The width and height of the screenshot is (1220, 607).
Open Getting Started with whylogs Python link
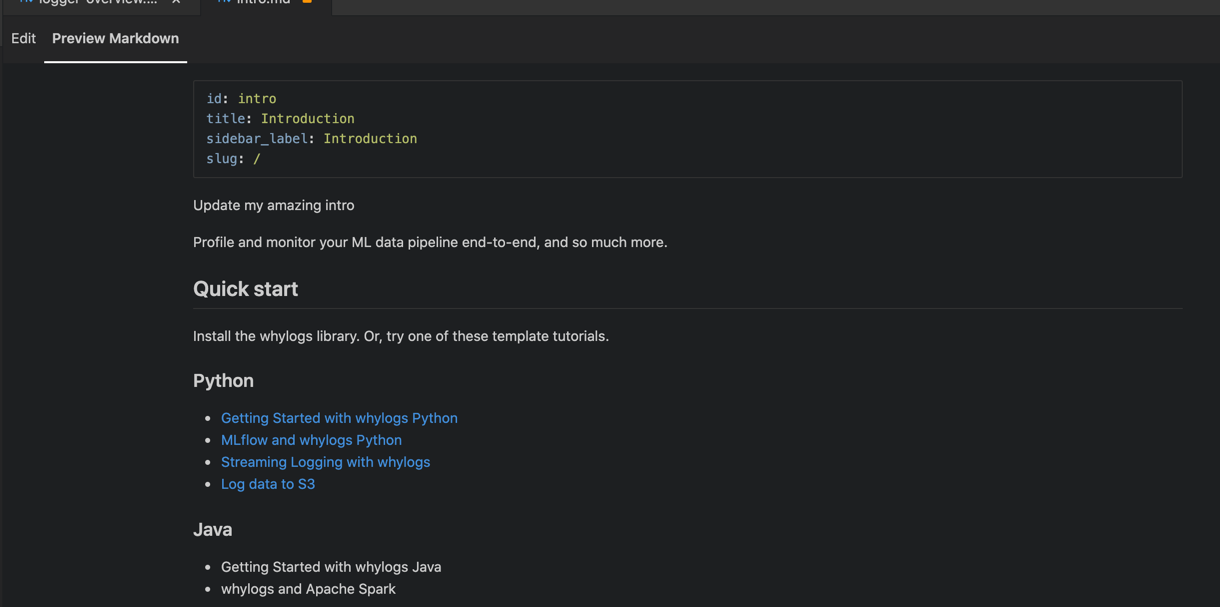pos(339,418)
